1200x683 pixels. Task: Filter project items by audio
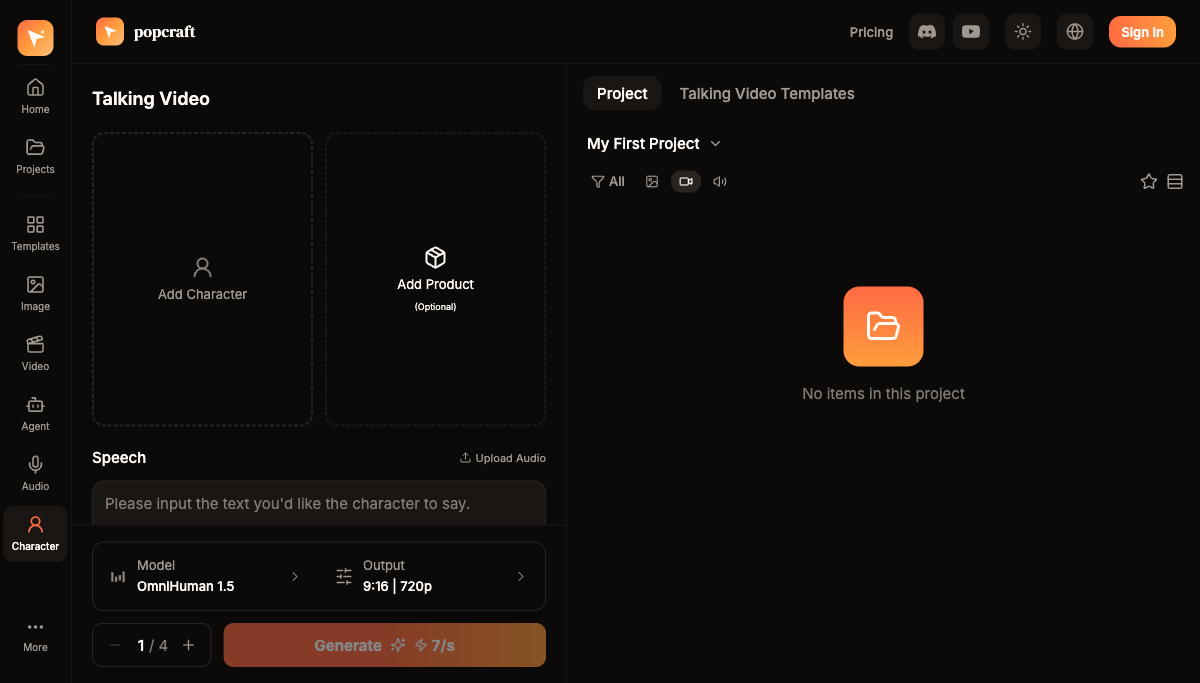[719, 182]
